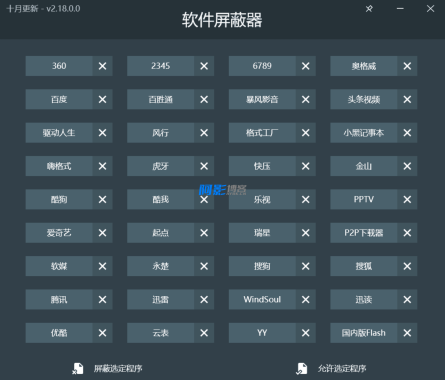Image resolution: width=445 pixels, height=380 pixels.
Task: Click X icon beside 2345 entry
Action: pos(204,66)
